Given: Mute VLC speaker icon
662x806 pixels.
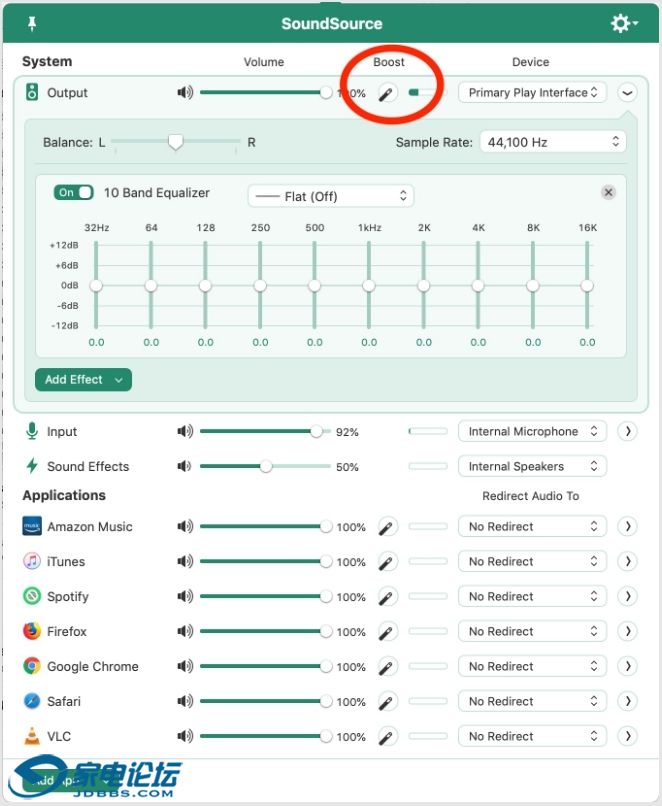Looking at the screenshot, I should (x=185, y=736).
